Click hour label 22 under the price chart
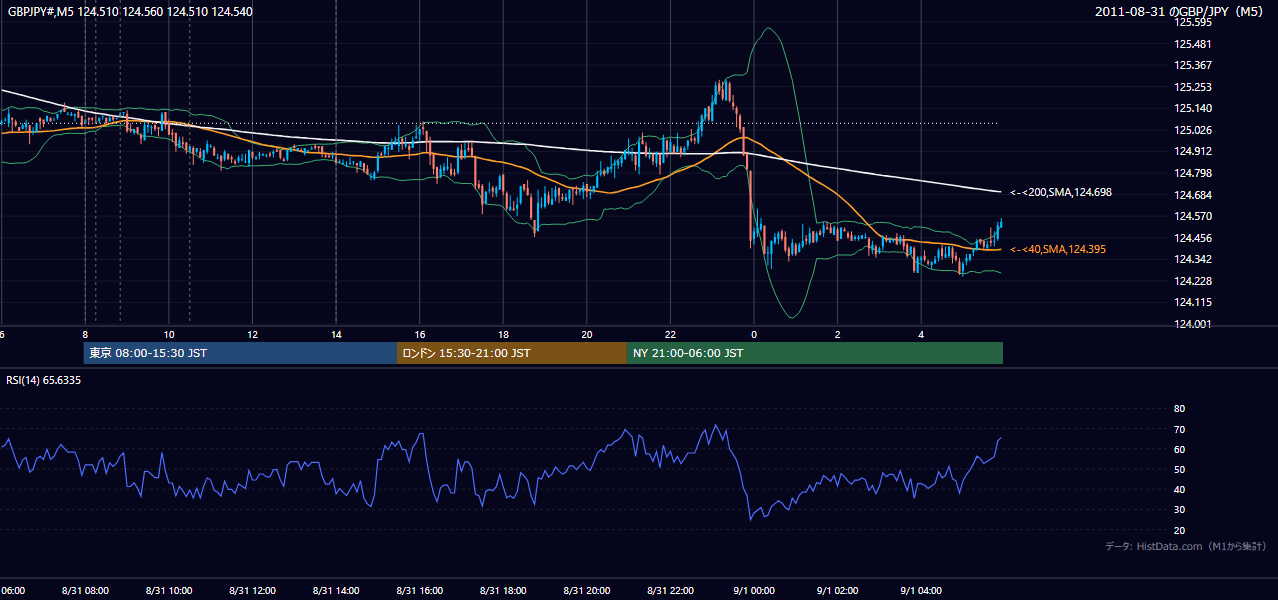The image size is (1278, 600). 670,334
